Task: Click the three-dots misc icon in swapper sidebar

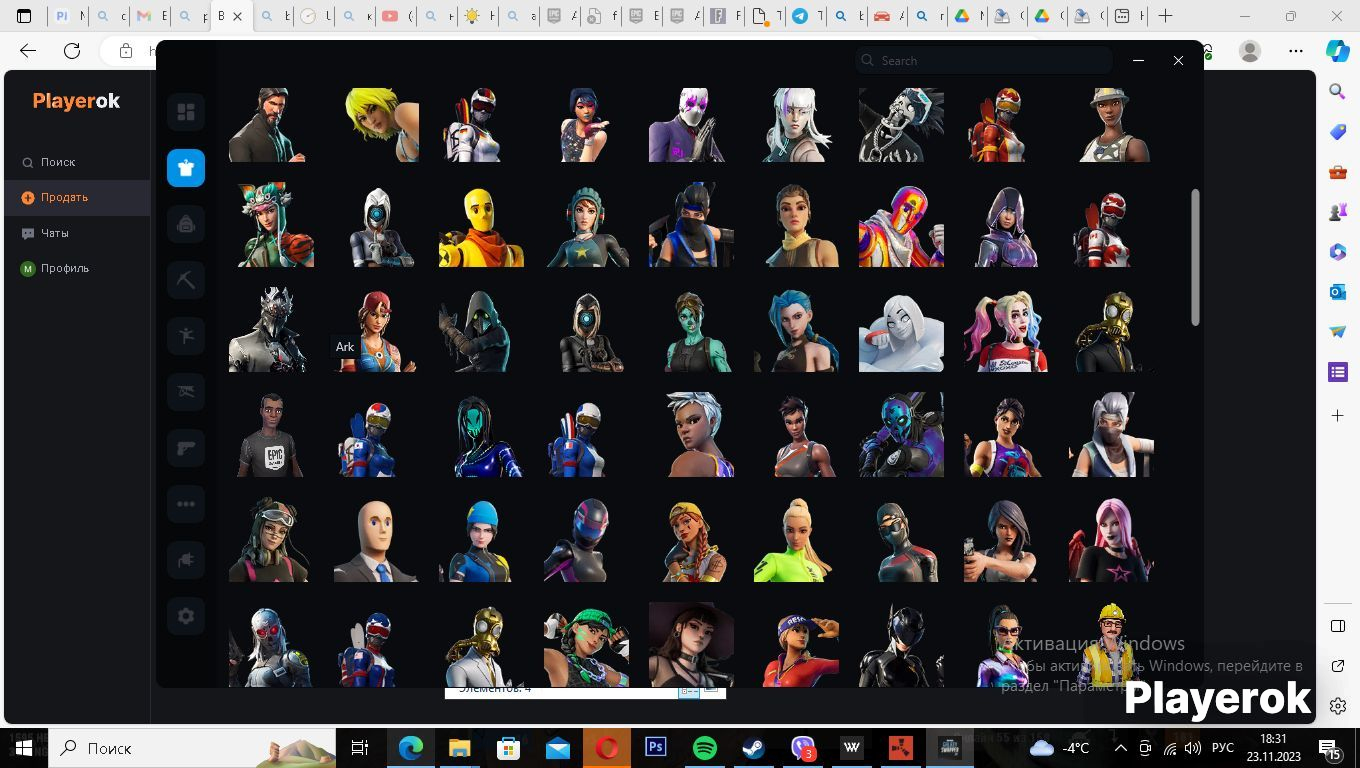Action: coord(186,504)
